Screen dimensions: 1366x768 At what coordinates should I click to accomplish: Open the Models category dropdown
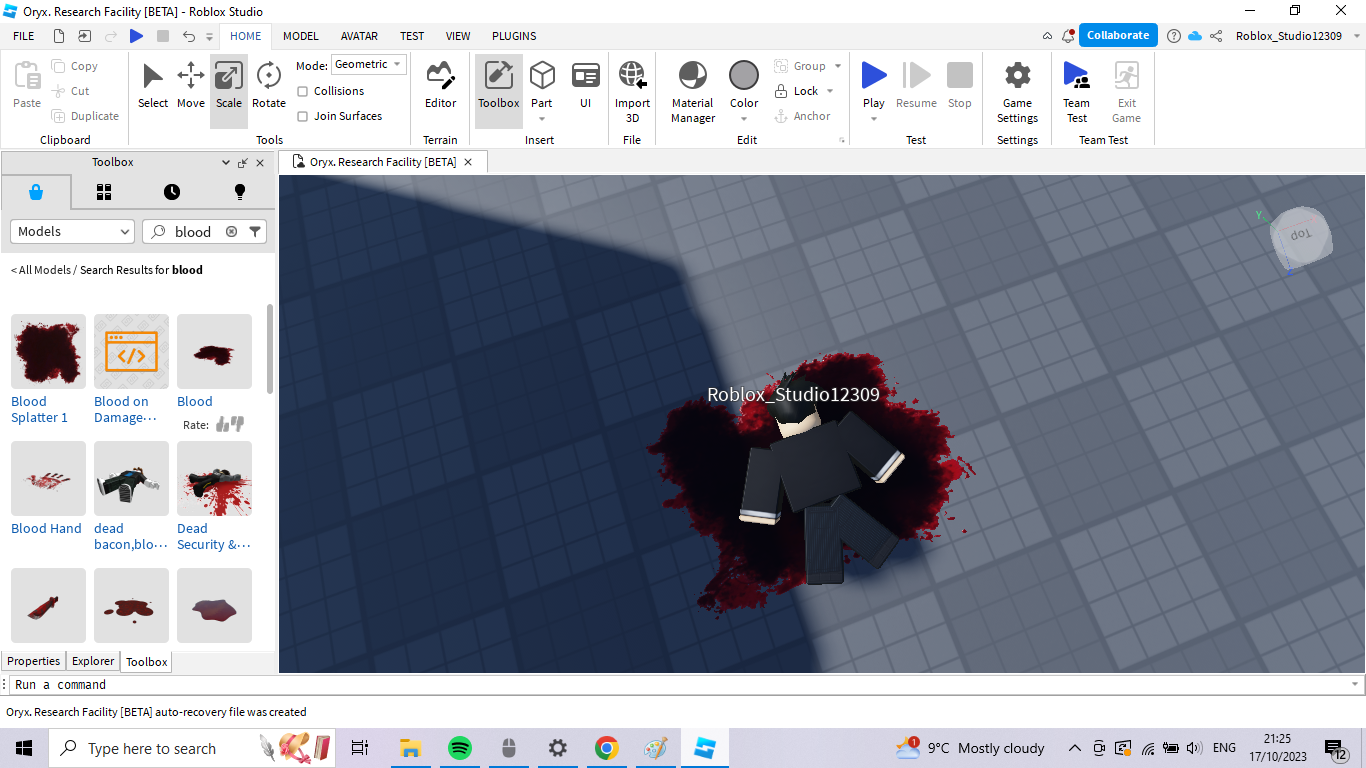click(x=72, y=231)
